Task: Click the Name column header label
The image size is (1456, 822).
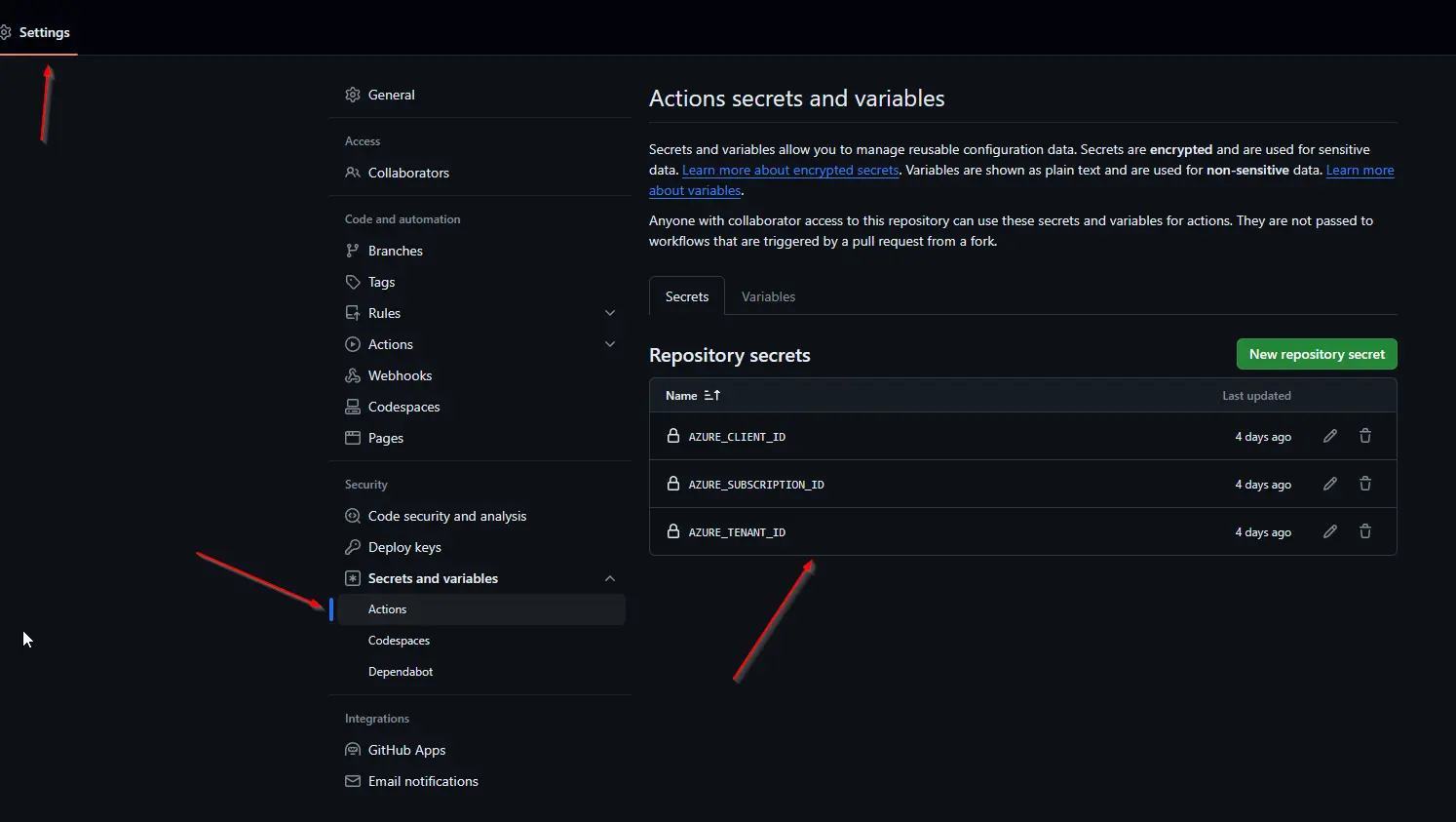Action: 681,395
